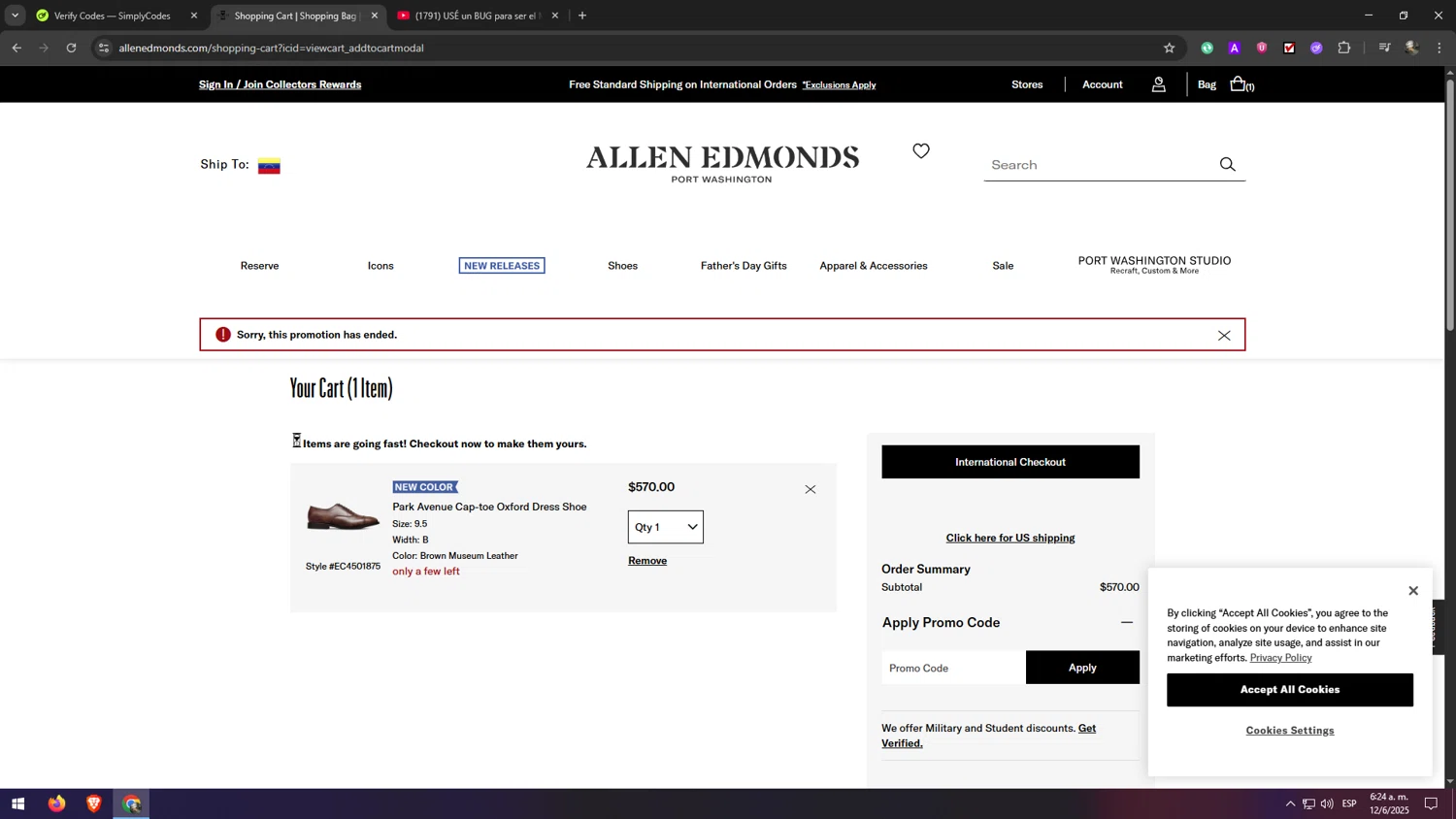This screenshot has width=1456, height=819.
Task: Go to Stores page
Action: [x=1027, y=84]
